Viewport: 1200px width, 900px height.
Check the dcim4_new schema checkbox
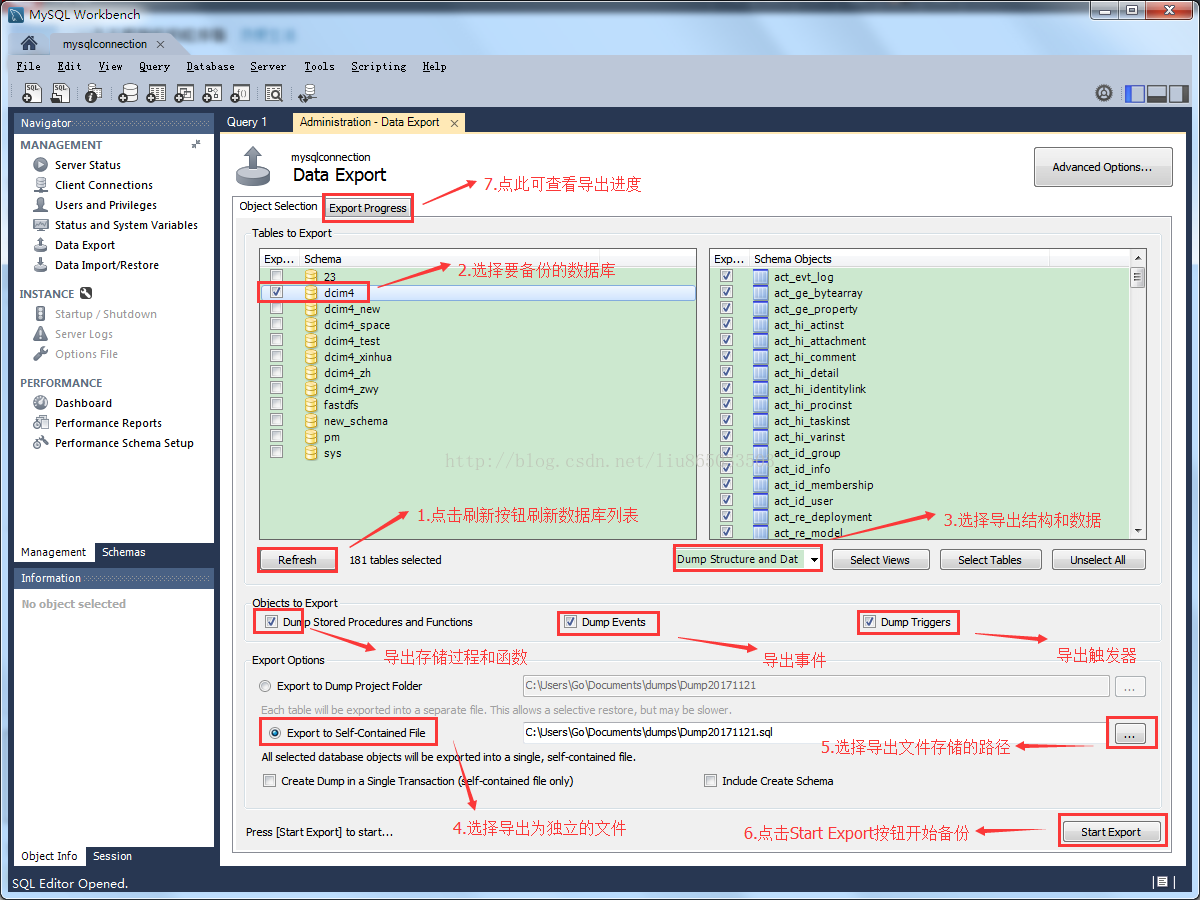click(x=276, y=308)
